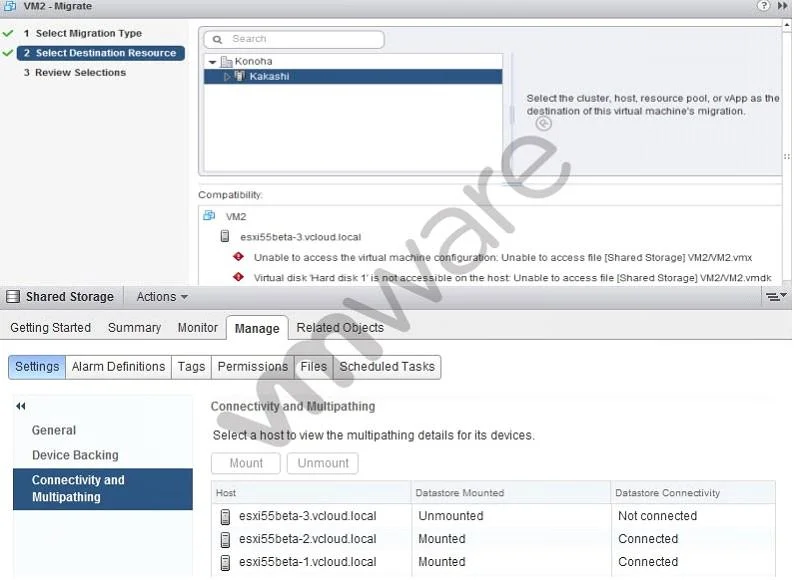Open the Alarm Definitions sub-tab
Image resolution: width=794 pixels, height=580 pixels.
pos(118,367)
